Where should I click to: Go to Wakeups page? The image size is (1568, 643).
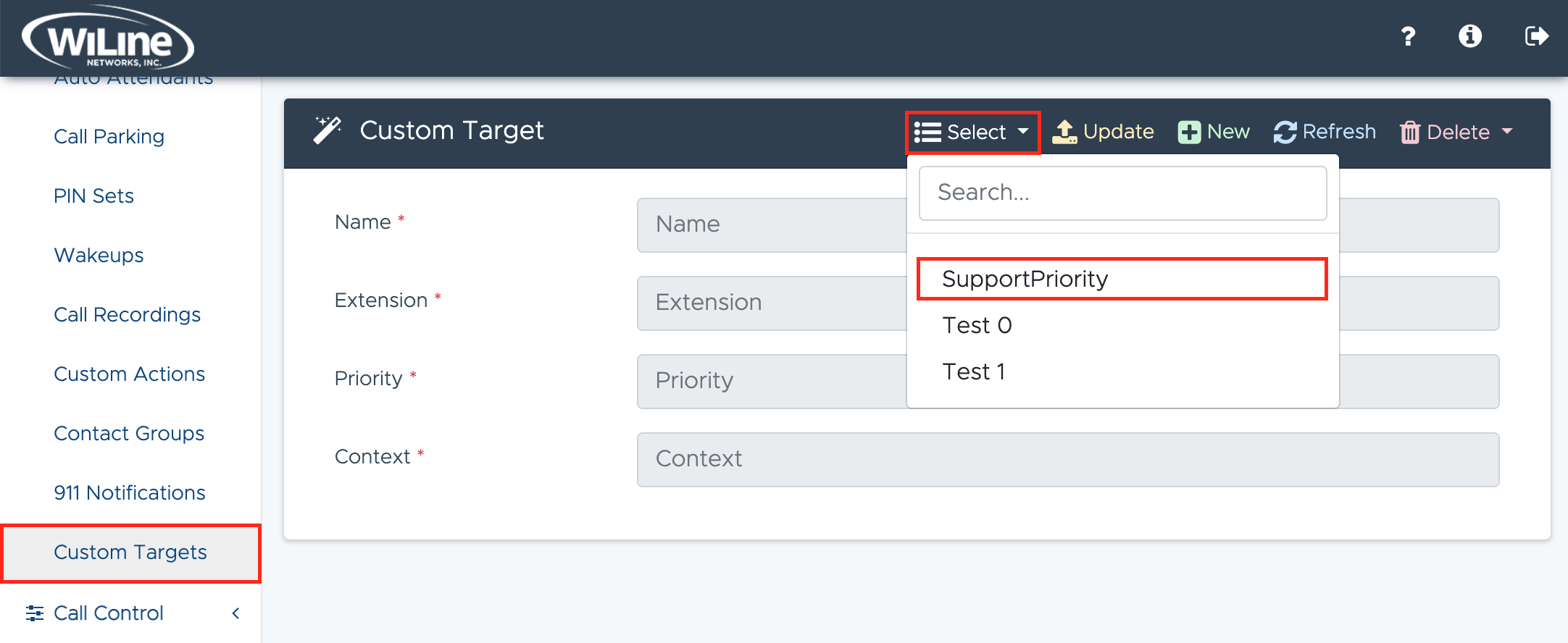[99, 255]
